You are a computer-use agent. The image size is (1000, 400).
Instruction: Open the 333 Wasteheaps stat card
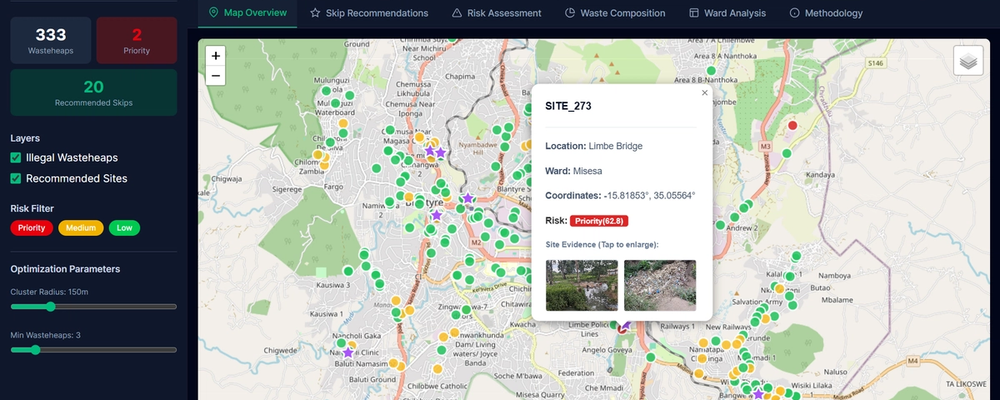(50, 40)
